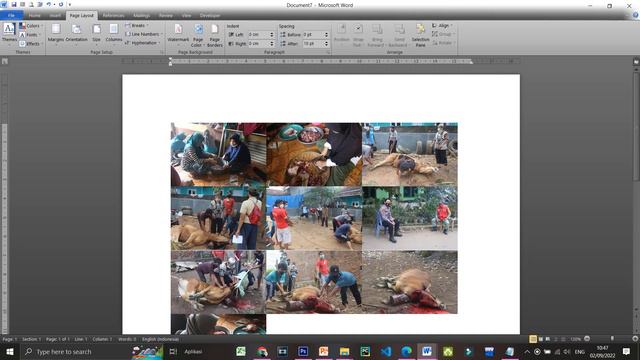Open the Page Color picker
This screenshot has width=640, height=360.
tap(198, 35)
